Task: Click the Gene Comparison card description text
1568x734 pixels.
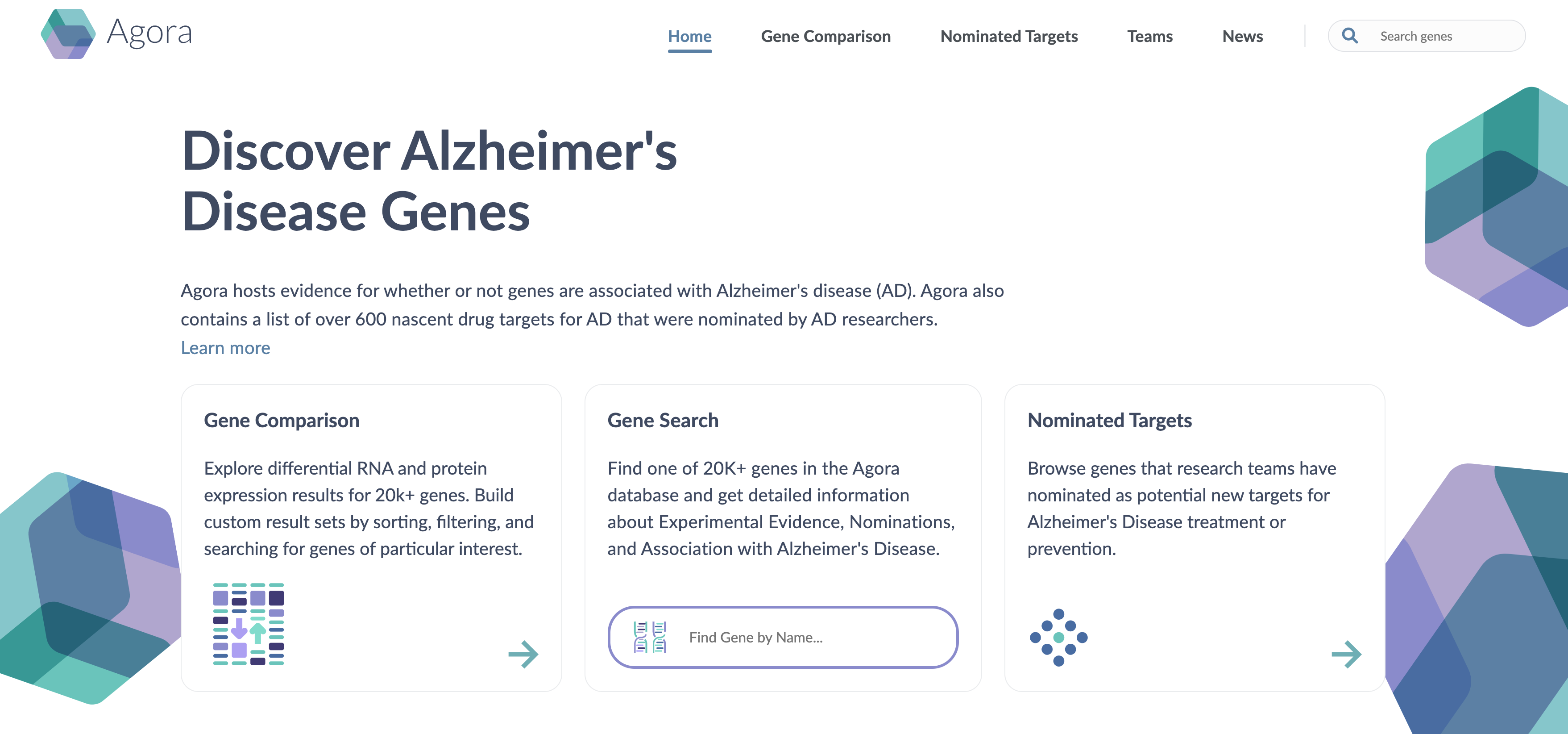Action: click(x=368, y=508)
